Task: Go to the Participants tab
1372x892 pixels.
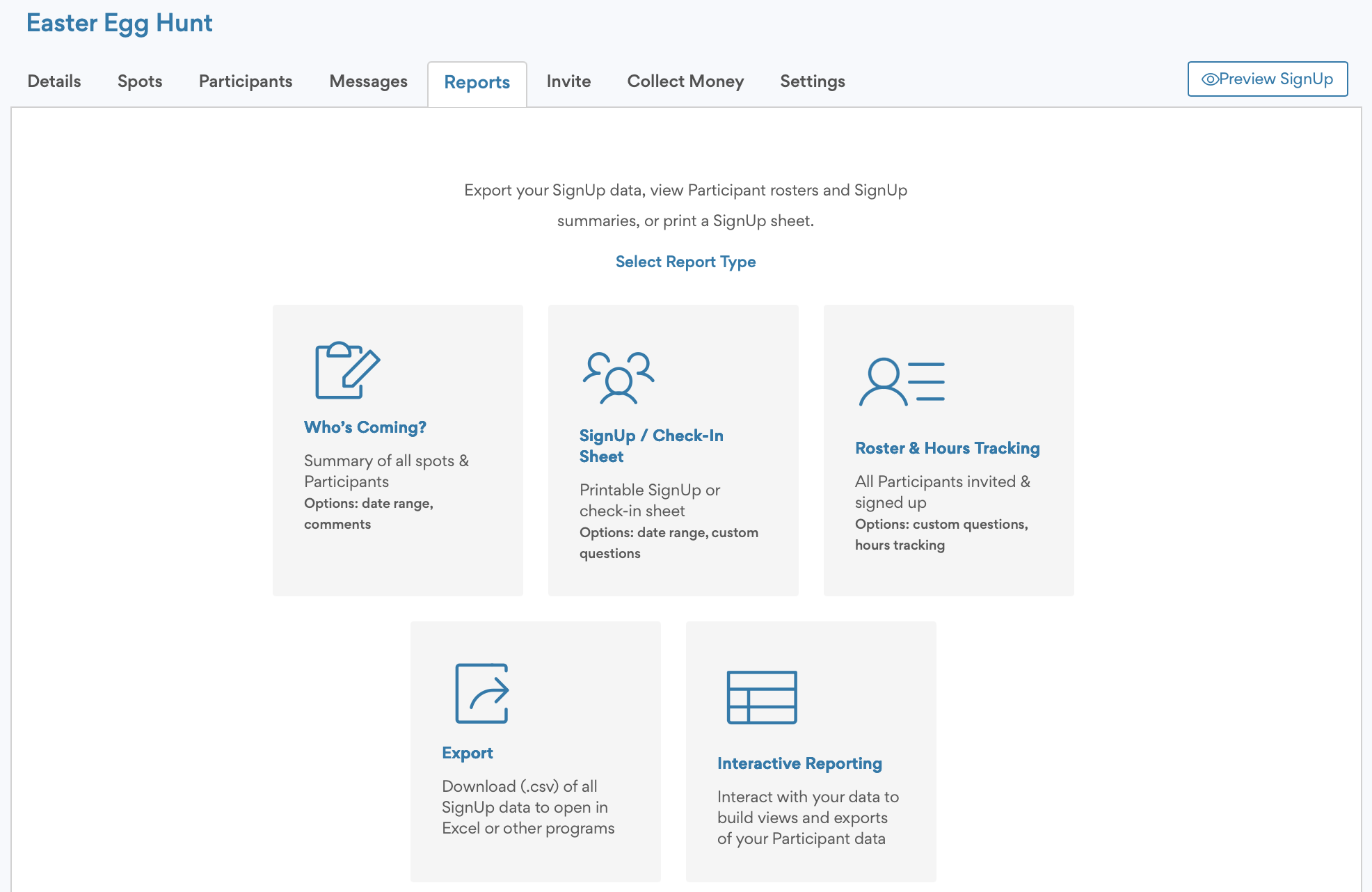Action: click(x=246, y=81)
